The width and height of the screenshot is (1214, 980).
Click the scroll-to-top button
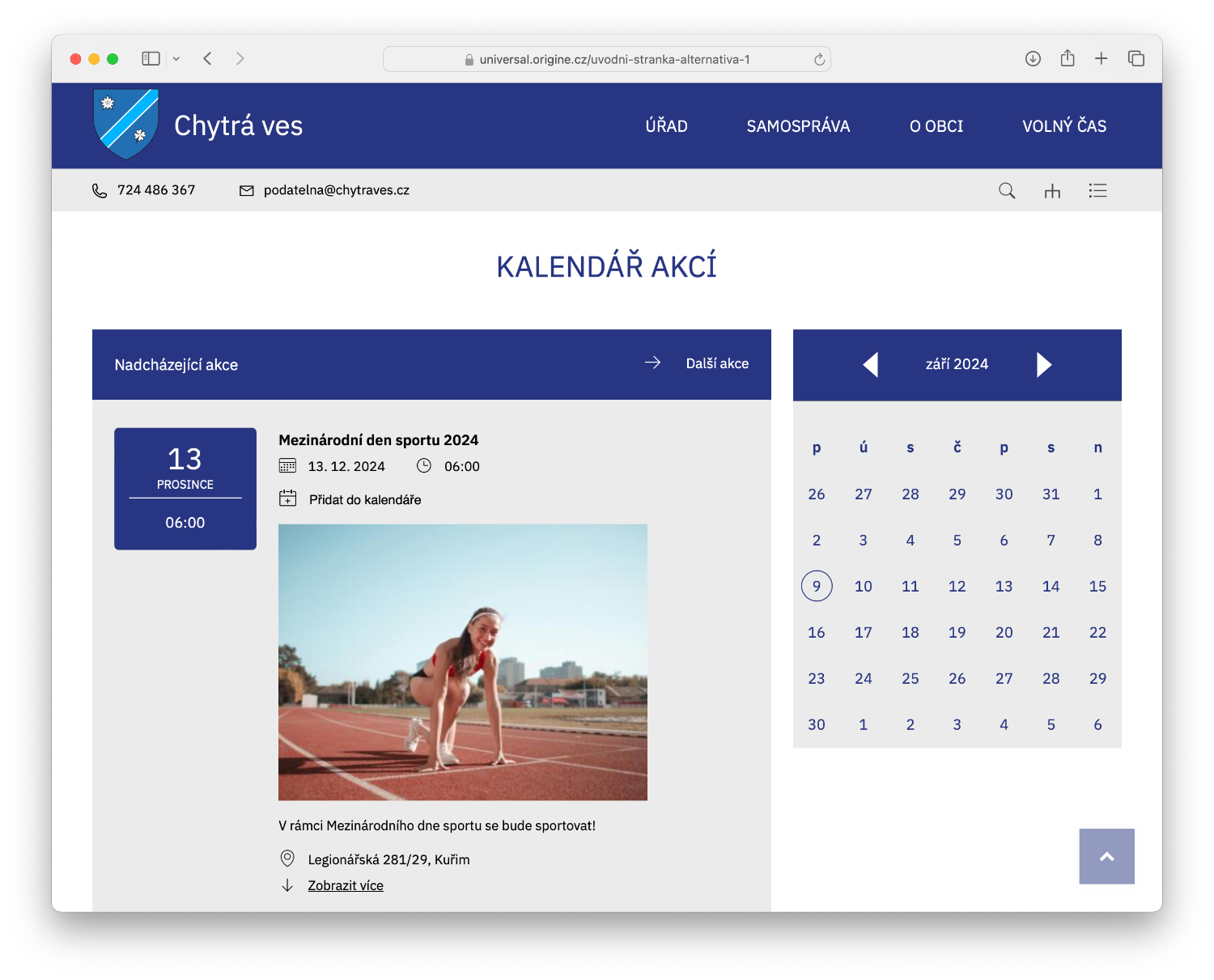pyautogui.click(x=1106, y=856)
